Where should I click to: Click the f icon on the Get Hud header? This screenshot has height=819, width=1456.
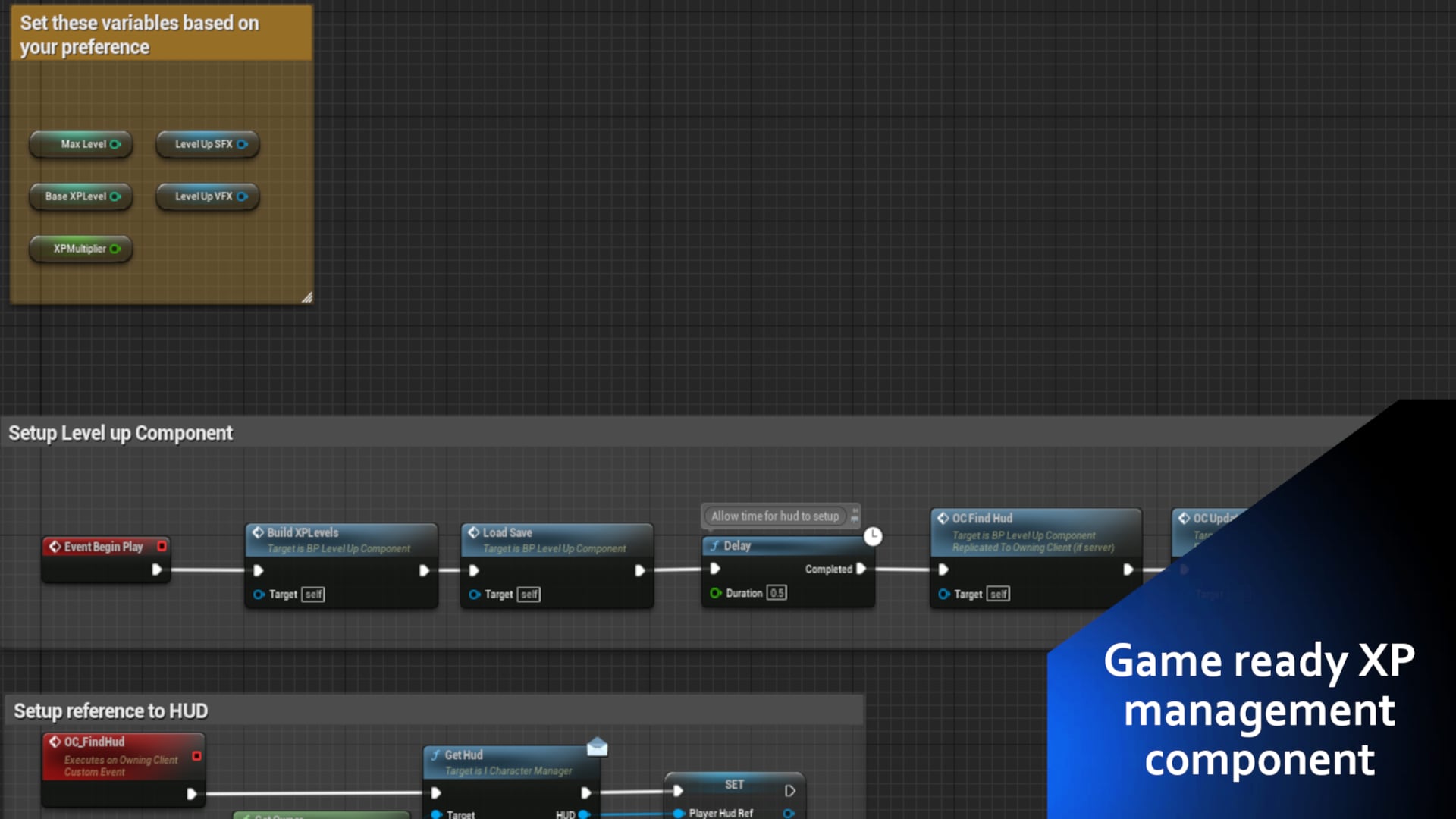click(x=435, y=755)
